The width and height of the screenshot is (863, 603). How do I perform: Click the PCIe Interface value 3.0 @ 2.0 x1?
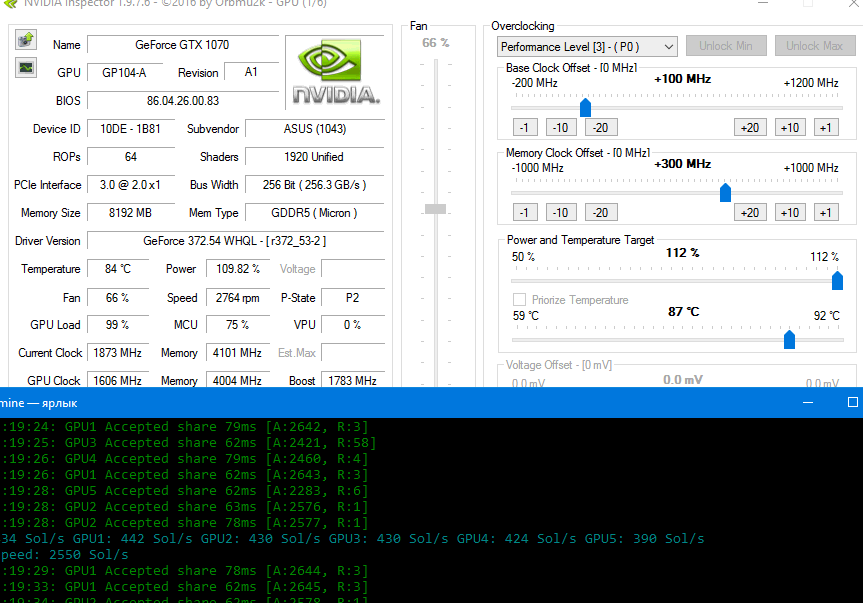click(131, 185)
